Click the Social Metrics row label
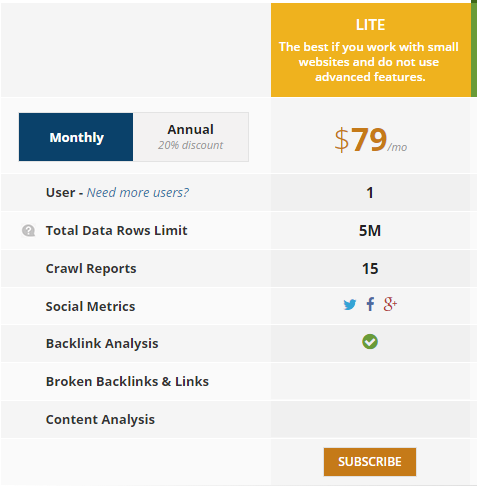Viewport: 477px width, 489px height. (90, 307)
